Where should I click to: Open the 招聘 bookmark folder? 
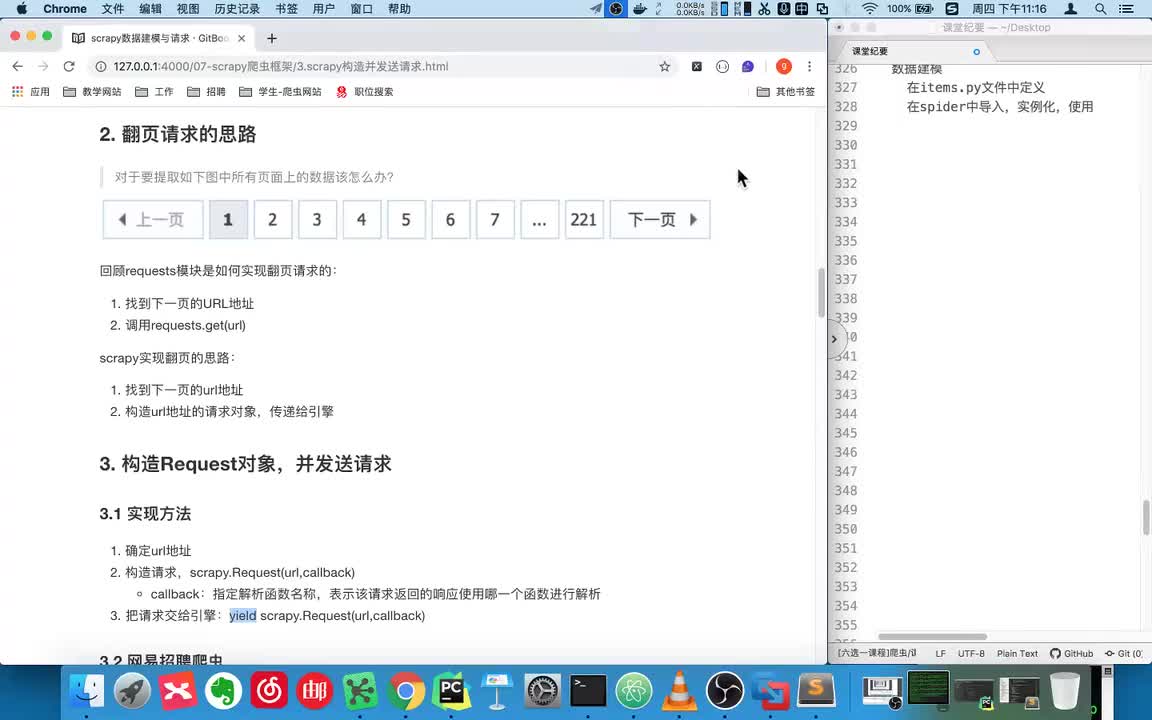coord(206,92)
